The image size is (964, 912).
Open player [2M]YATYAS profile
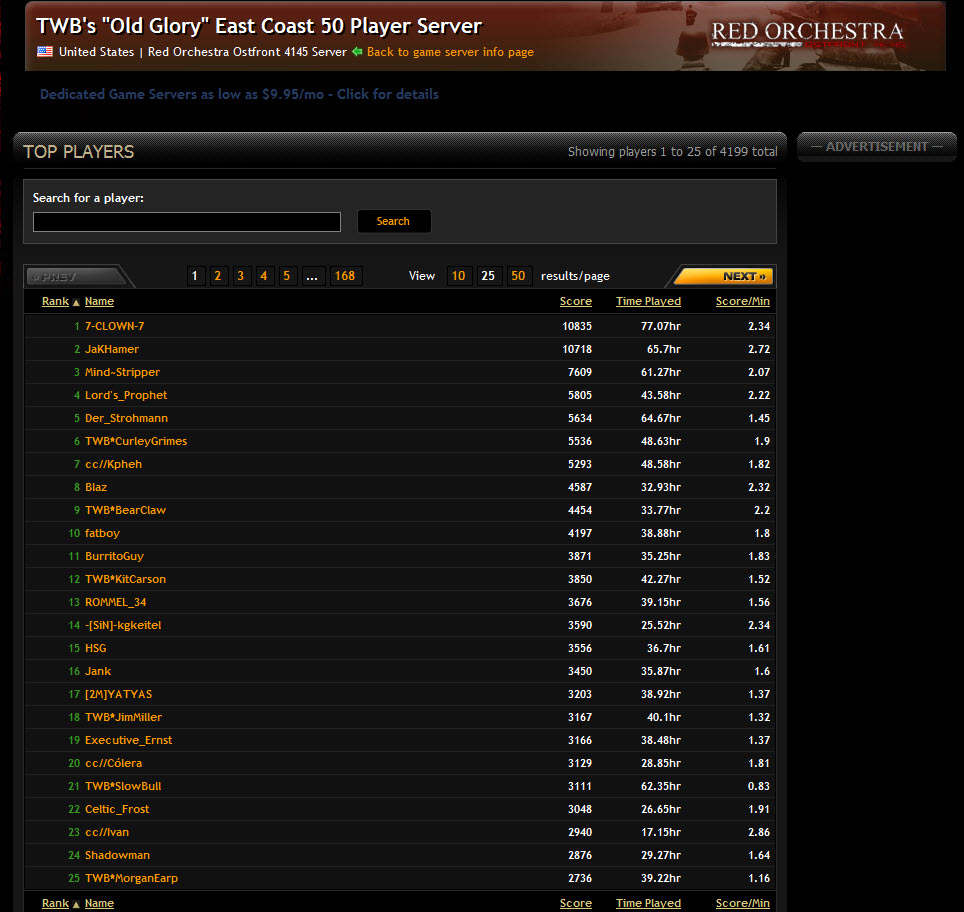coord(119,694)
